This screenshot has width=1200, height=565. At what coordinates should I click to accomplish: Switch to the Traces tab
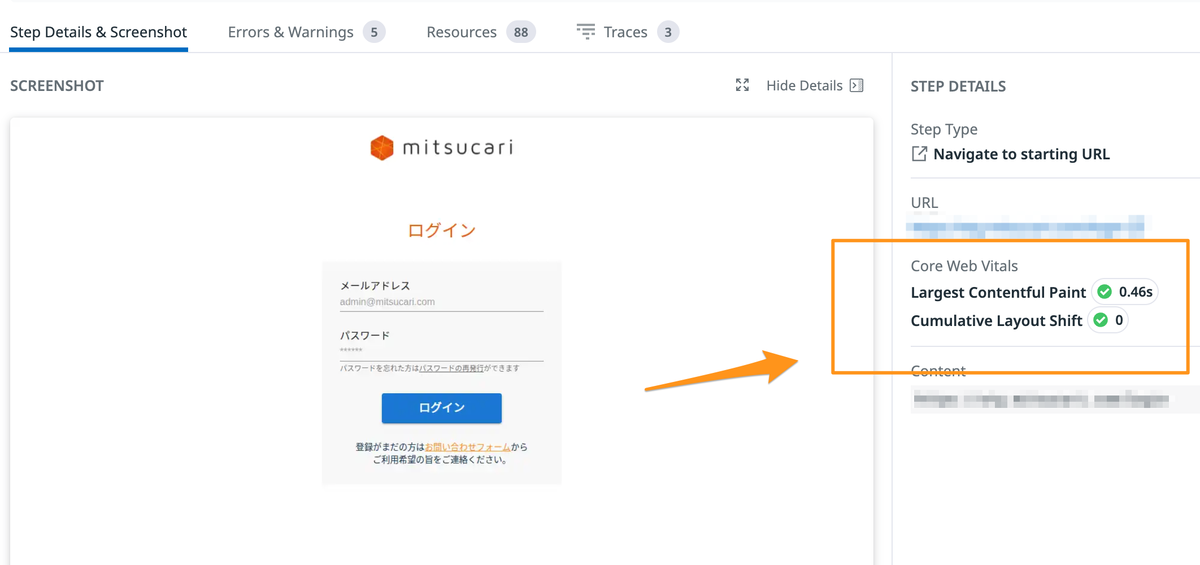point(627,32)
